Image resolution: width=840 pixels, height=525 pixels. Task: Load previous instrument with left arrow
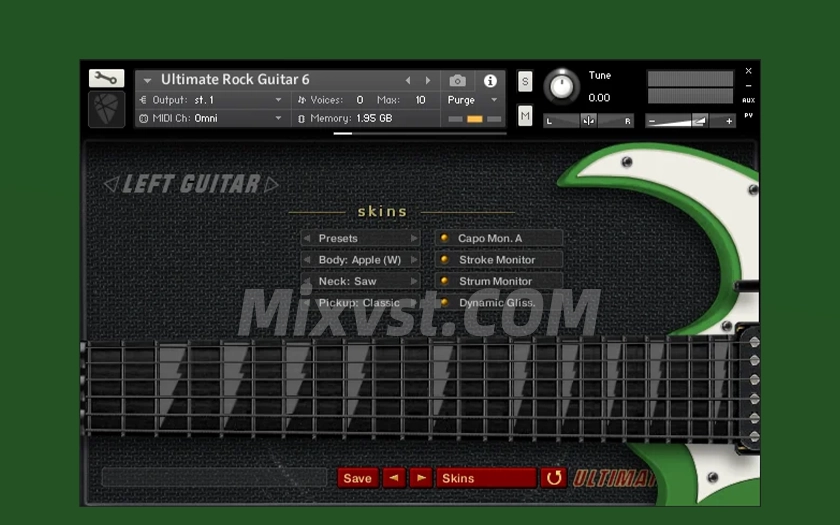[x=408, y=80]
